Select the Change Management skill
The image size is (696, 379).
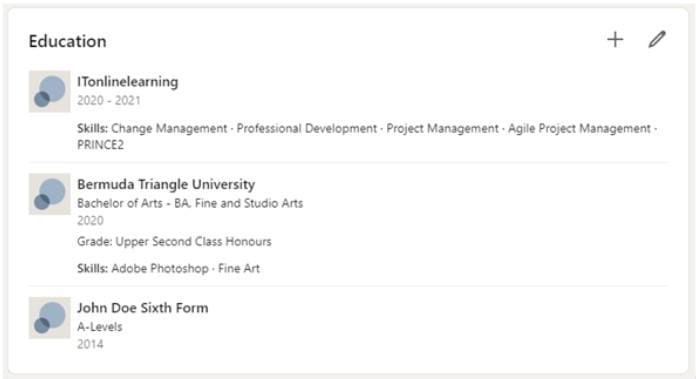pyautogui.click(x=169, y=129)
